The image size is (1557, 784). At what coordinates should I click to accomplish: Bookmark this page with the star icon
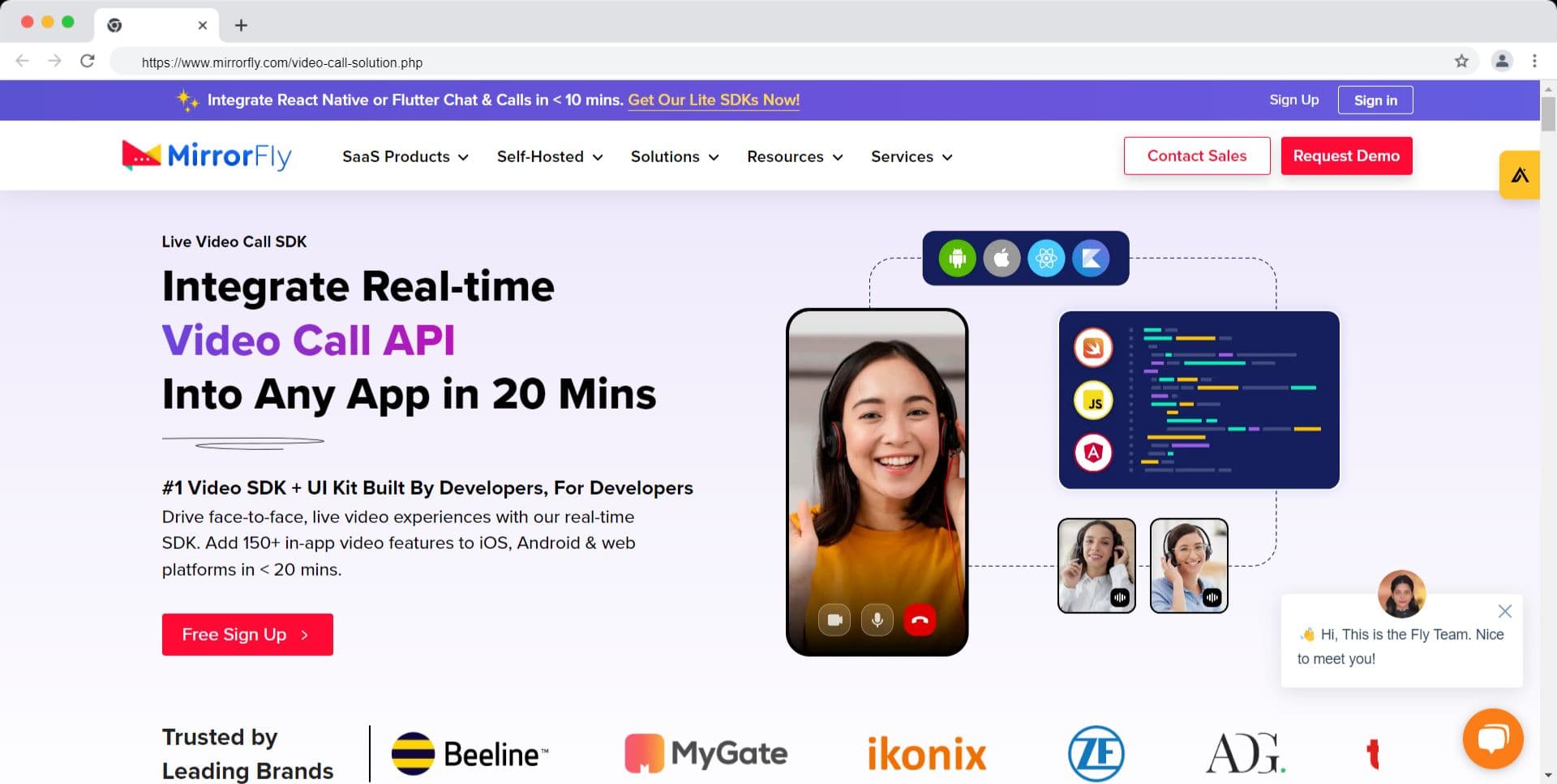point(1461,61)
